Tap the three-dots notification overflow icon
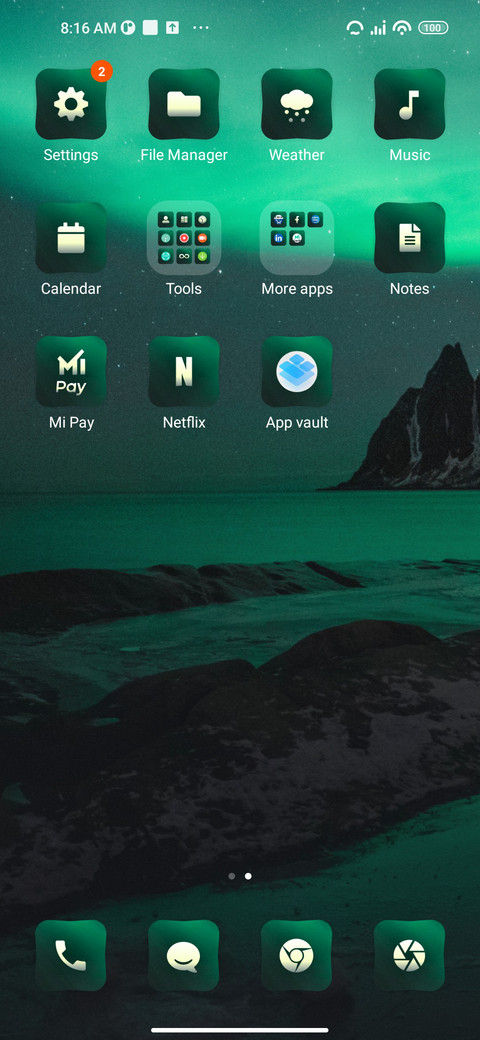 201,28
